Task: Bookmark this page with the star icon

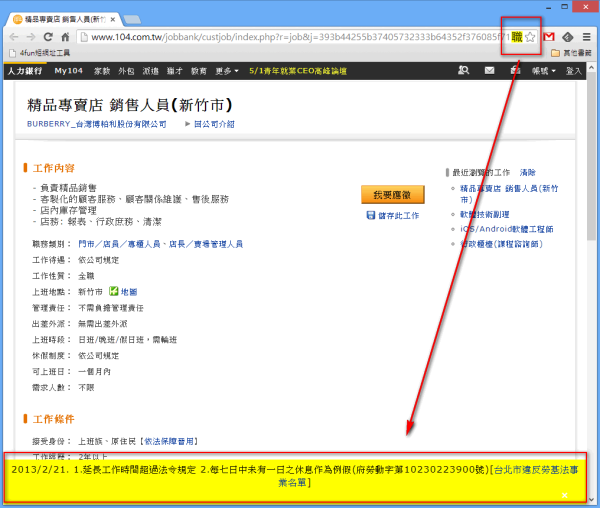Action: 531,37
